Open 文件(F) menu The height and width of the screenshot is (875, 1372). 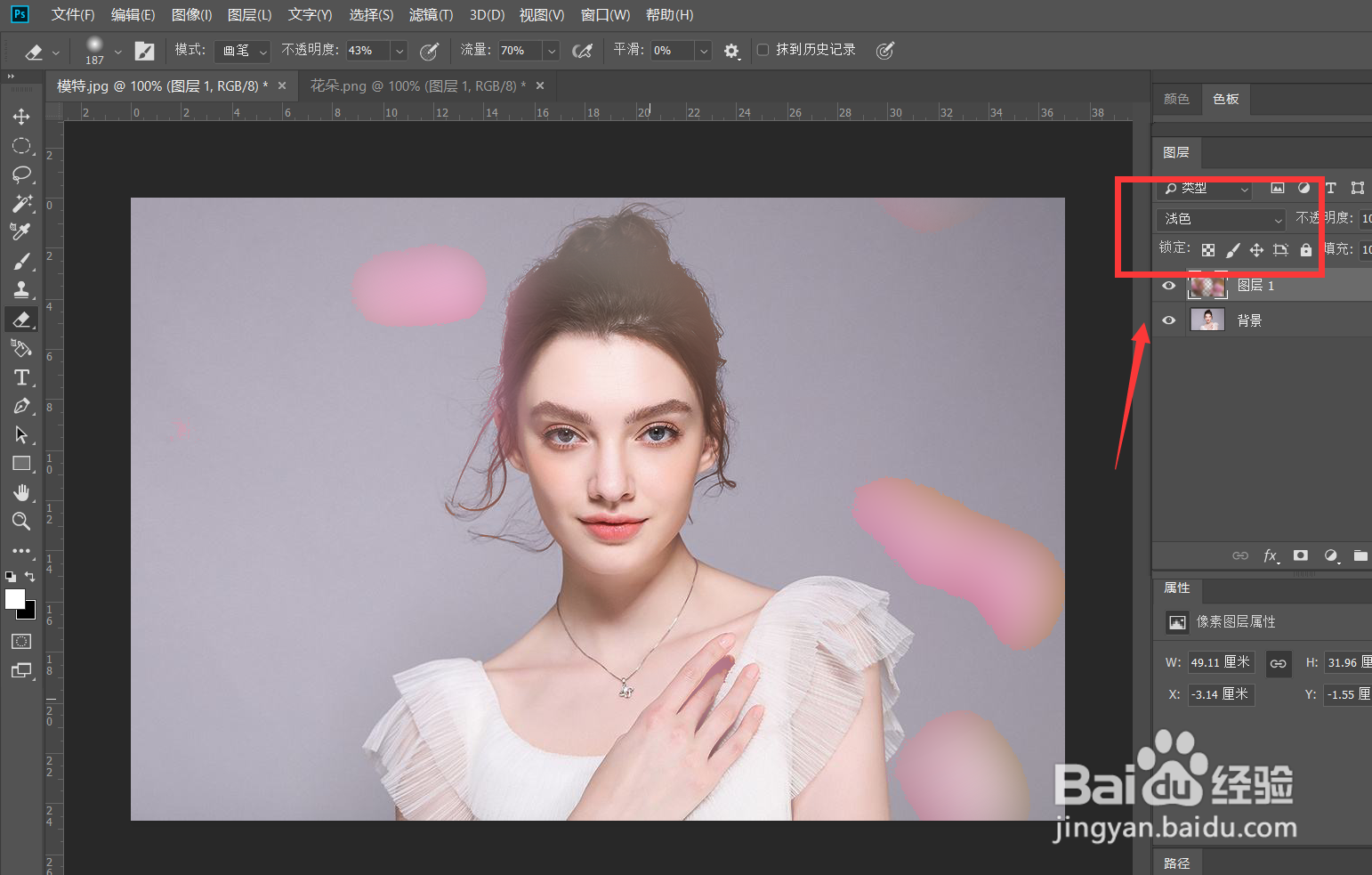pos(73,15)
